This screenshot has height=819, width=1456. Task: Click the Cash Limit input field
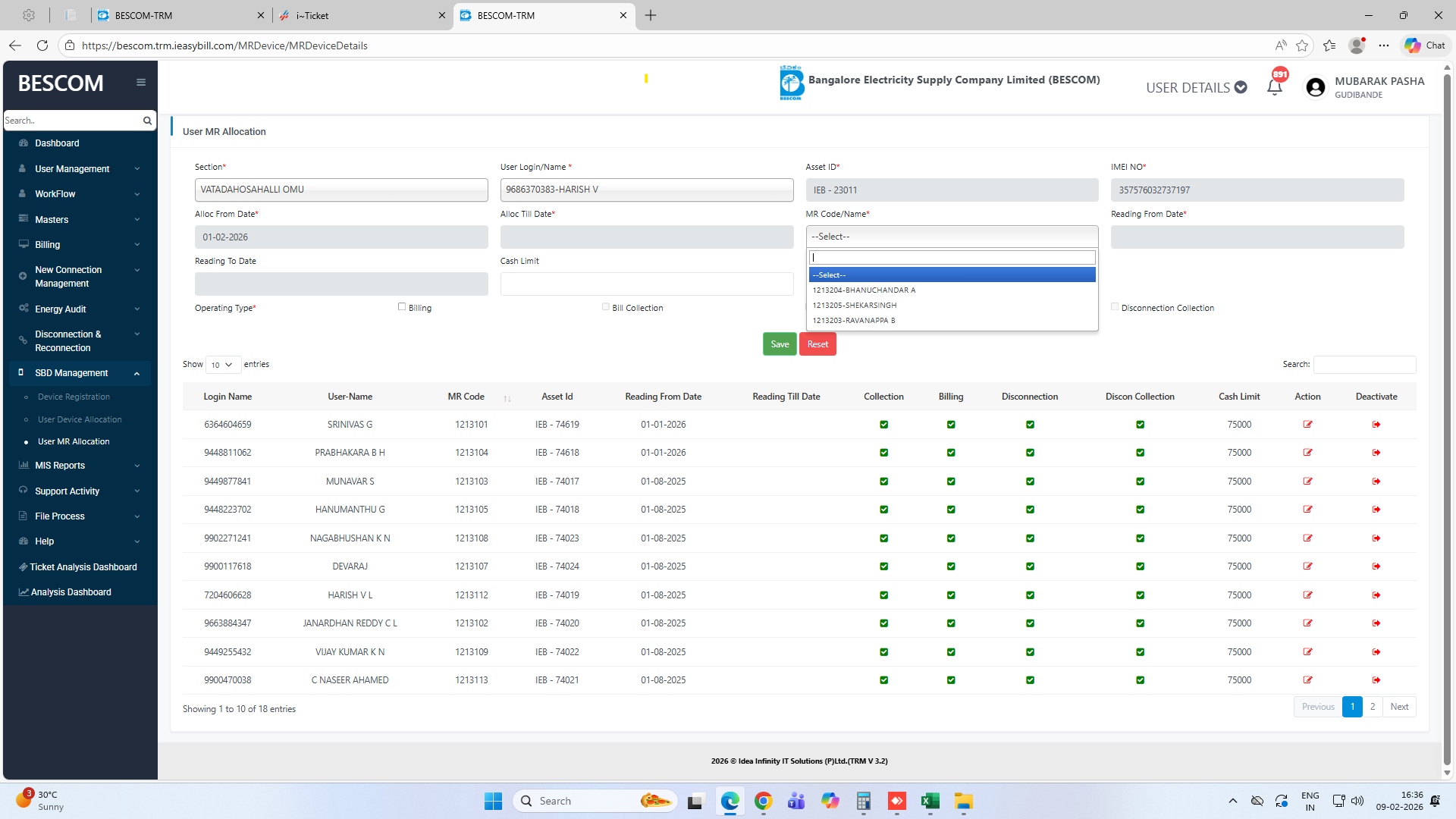(646, 284)
